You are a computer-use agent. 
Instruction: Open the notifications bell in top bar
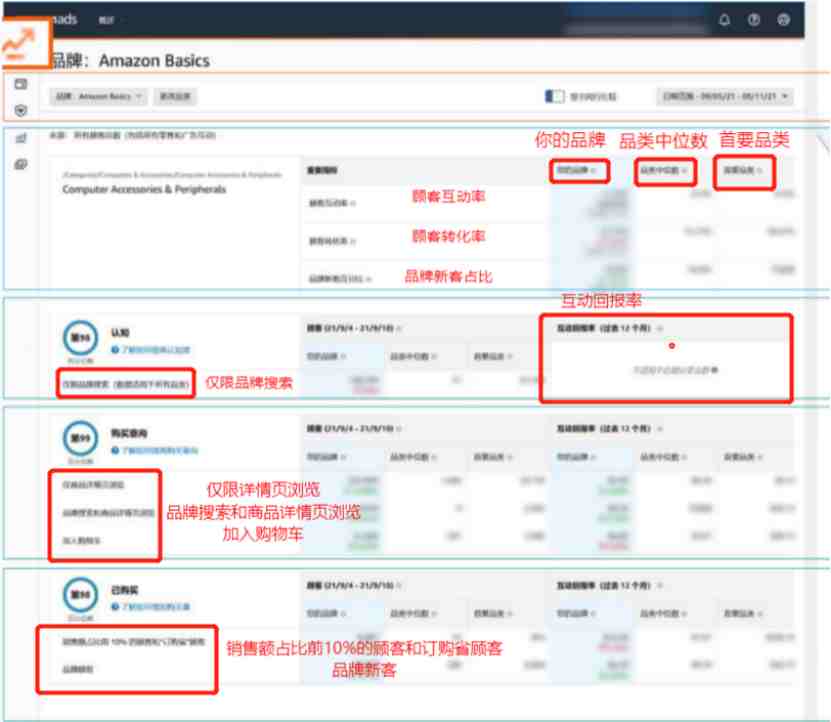click(724, 20)
